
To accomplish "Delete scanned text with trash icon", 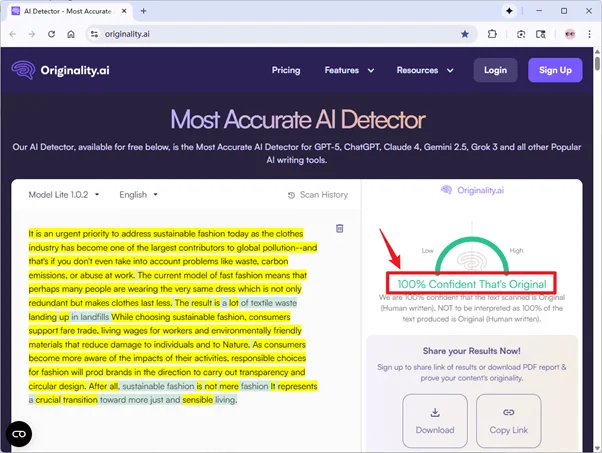I will click(x=339, y=228).
